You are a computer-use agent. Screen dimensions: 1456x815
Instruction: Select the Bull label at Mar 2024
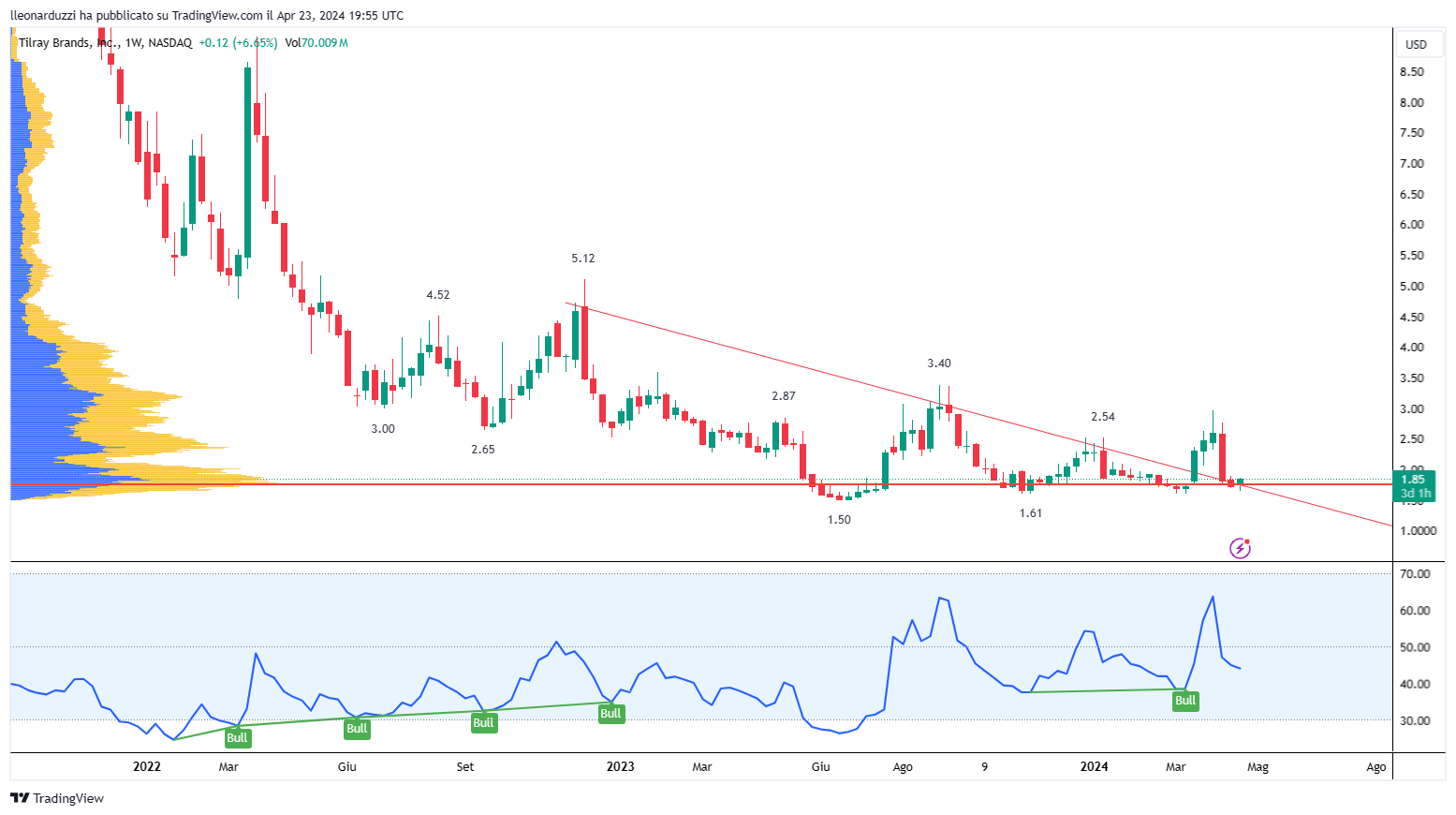[1185, 701]
